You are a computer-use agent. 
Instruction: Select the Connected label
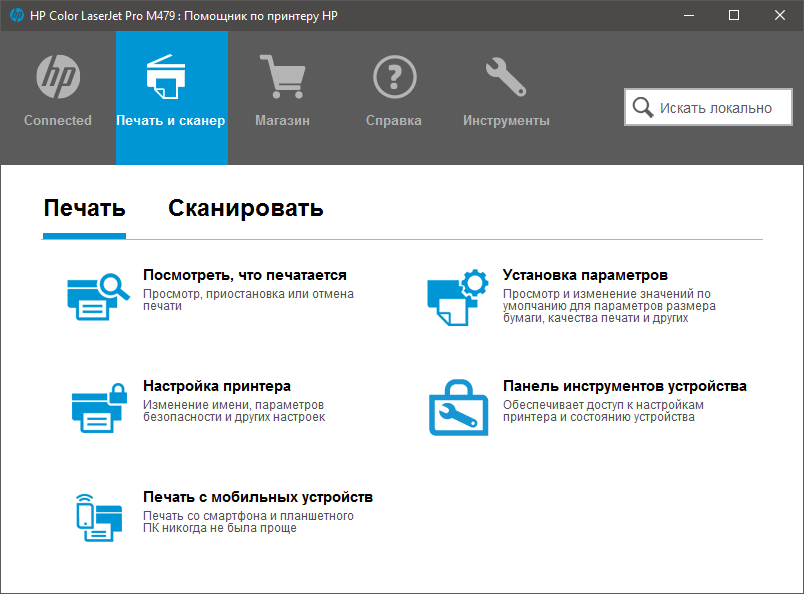click(x=58, y=121)
